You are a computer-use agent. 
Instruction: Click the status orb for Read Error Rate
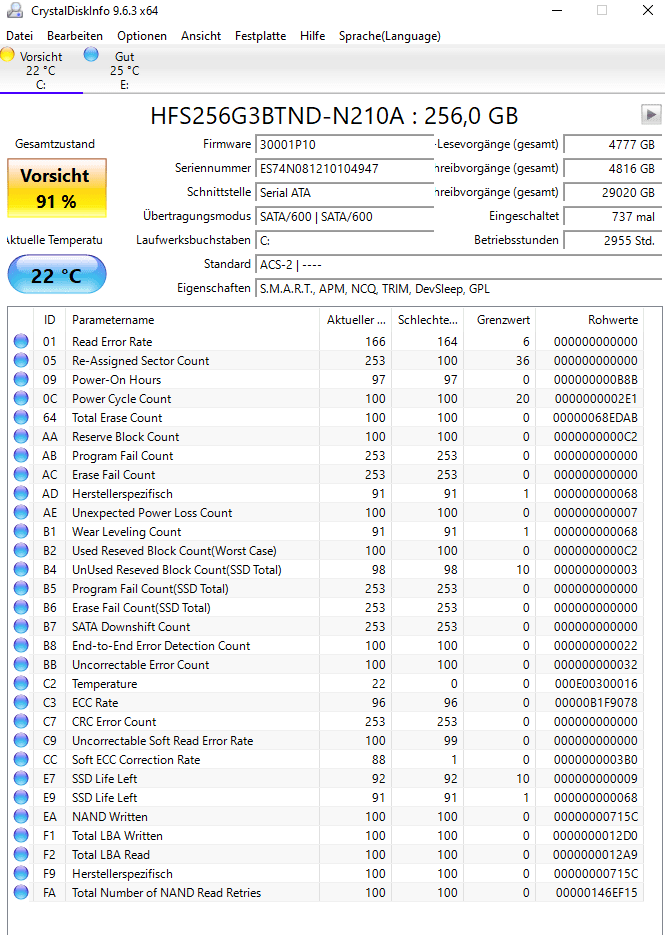(x=21, y=342)
